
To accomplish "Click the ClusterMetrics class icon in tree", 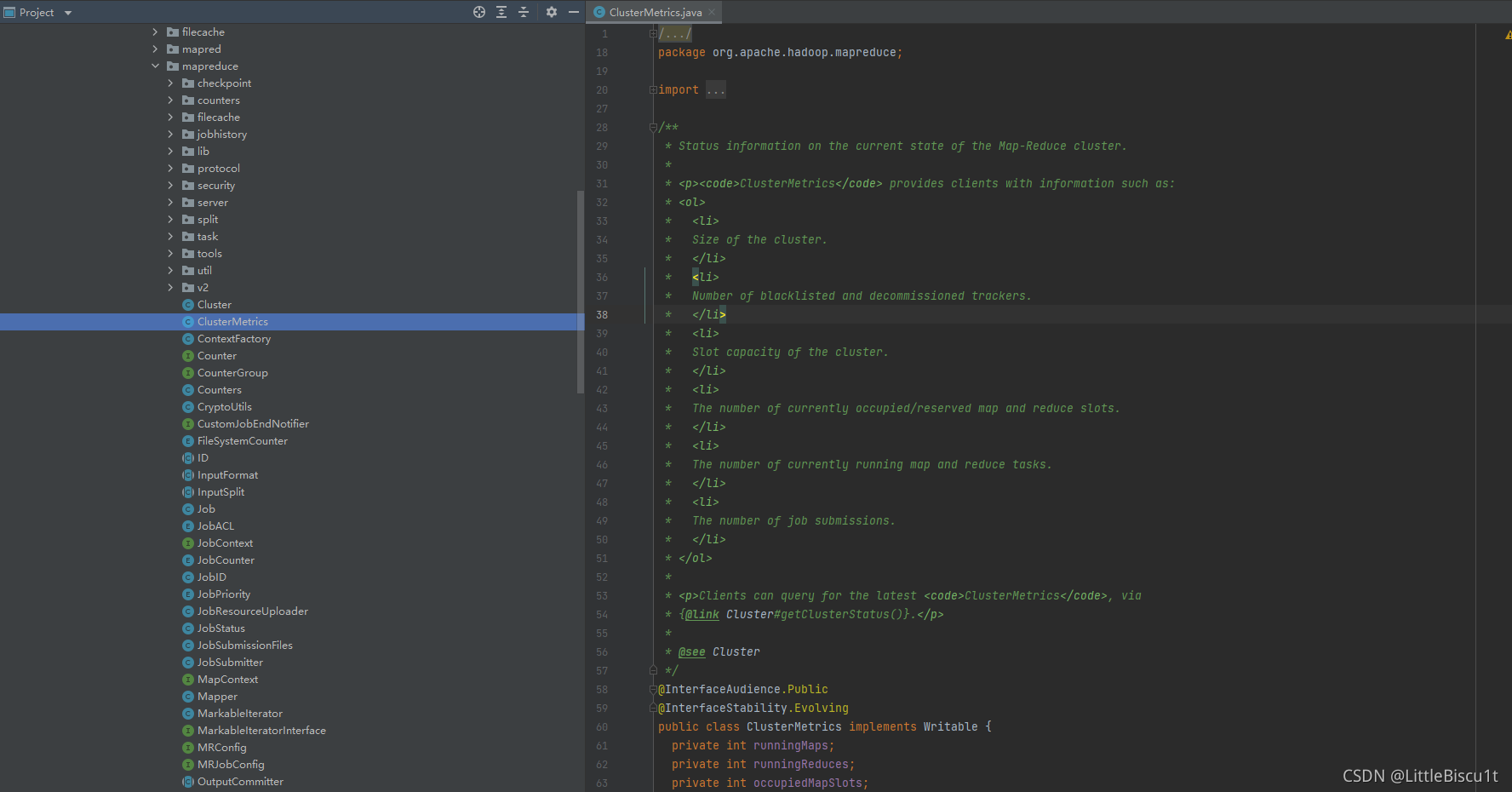I will tap(188, 321).
